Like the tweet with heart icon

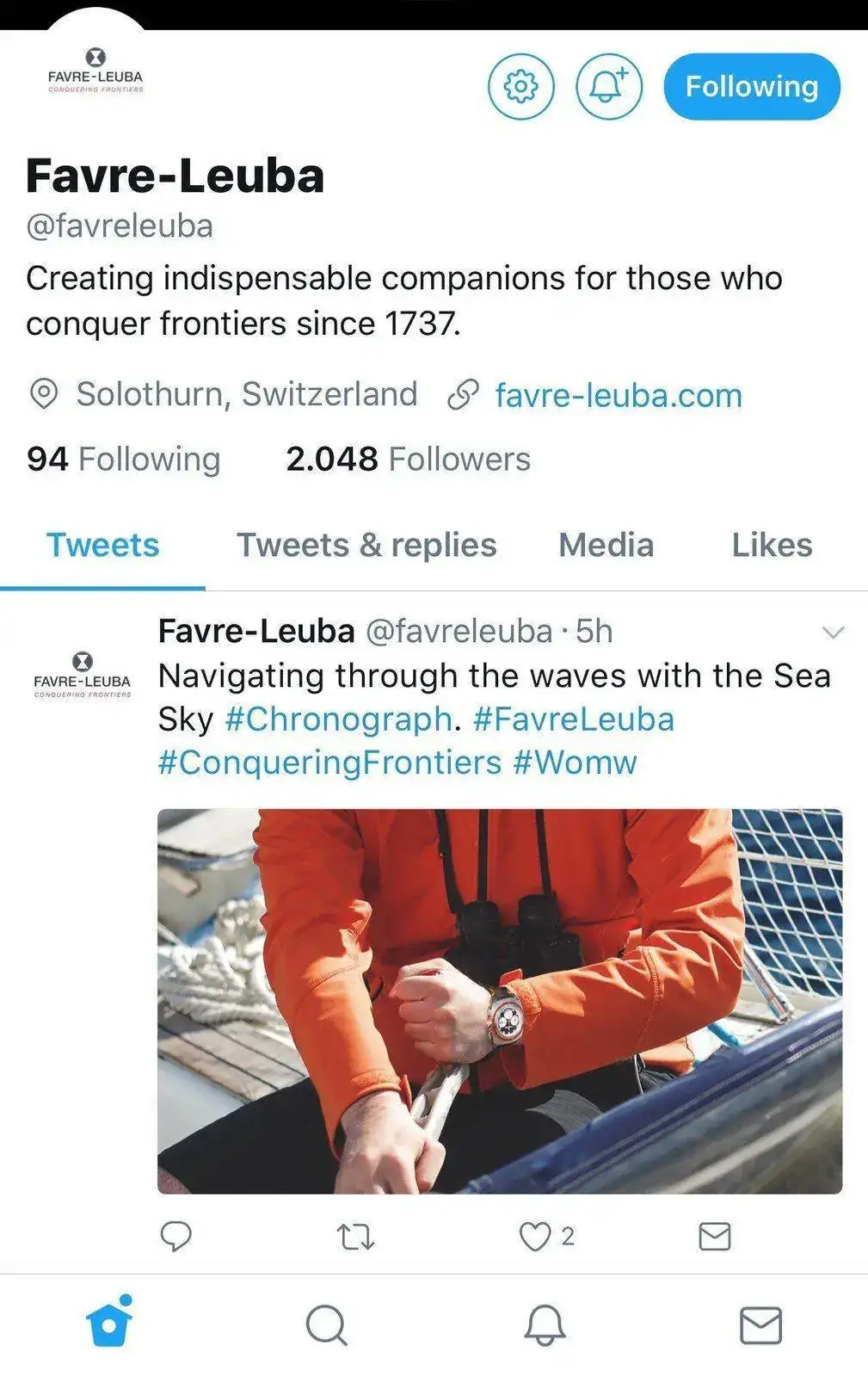(535, 1236)
